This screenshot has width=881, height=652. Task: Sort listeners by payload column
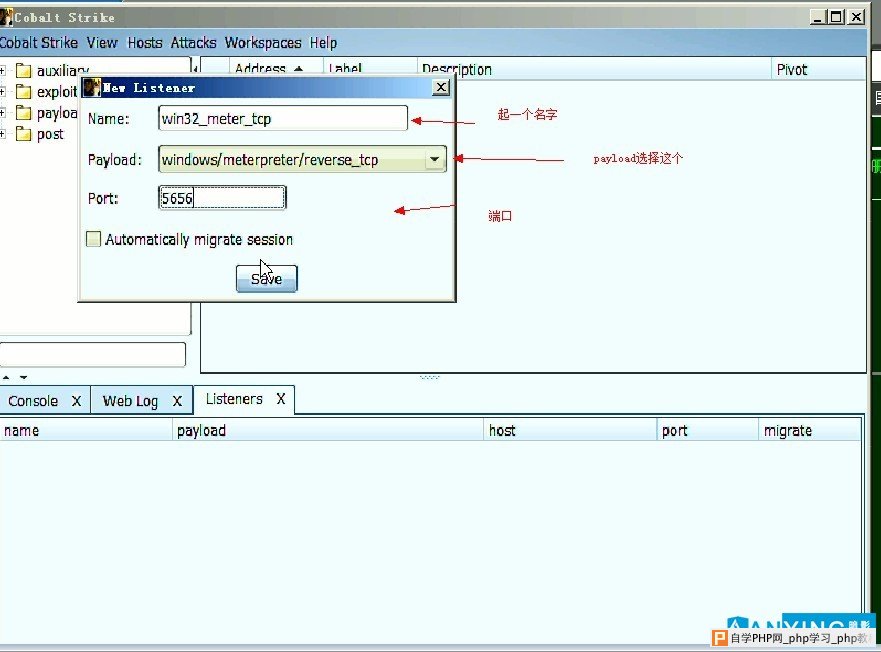pyautogui.click(x=328, y=431)
